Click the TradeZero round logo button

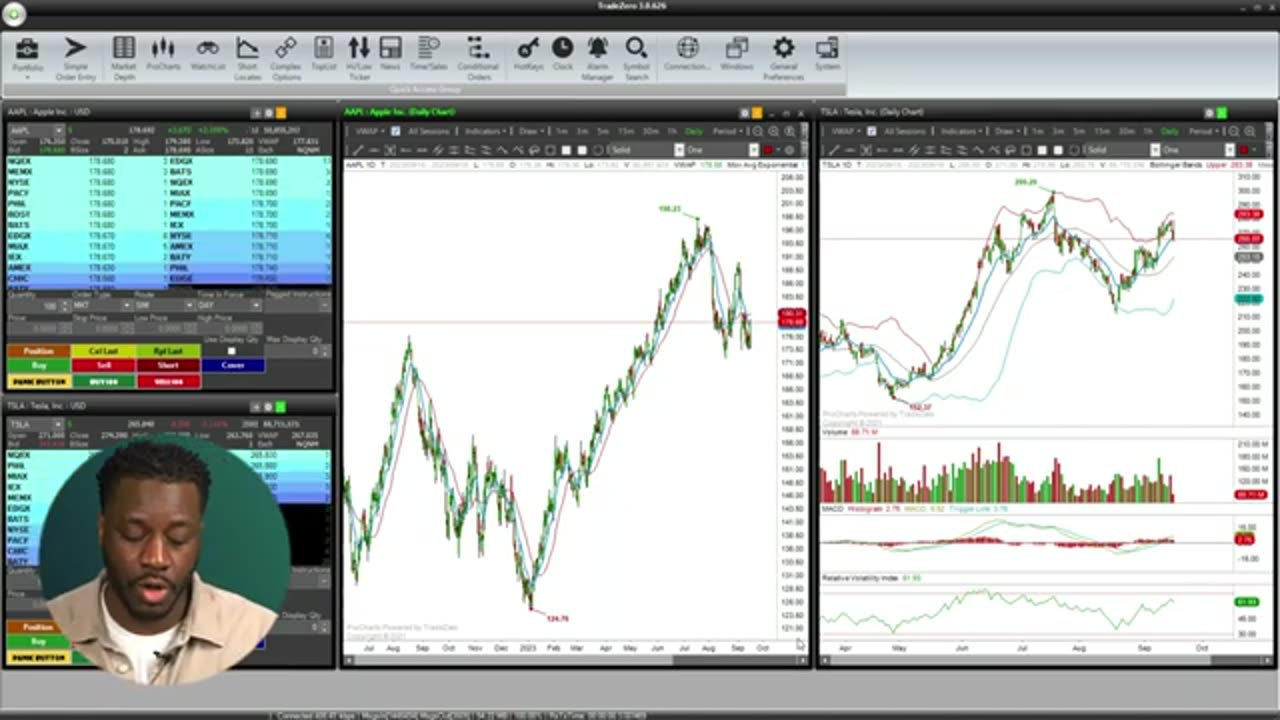coord(14,14)
